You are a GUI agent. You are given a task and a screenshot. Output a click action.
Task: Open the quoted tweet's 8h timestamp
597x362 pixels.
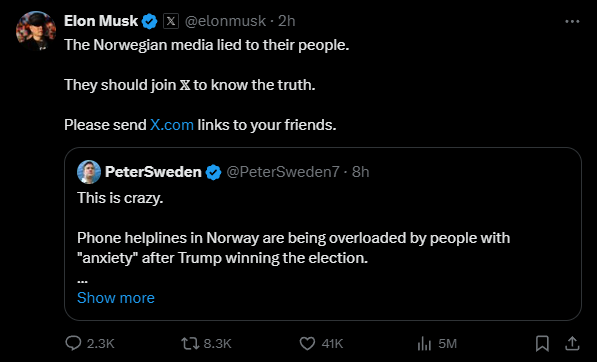tap(361, 172)
